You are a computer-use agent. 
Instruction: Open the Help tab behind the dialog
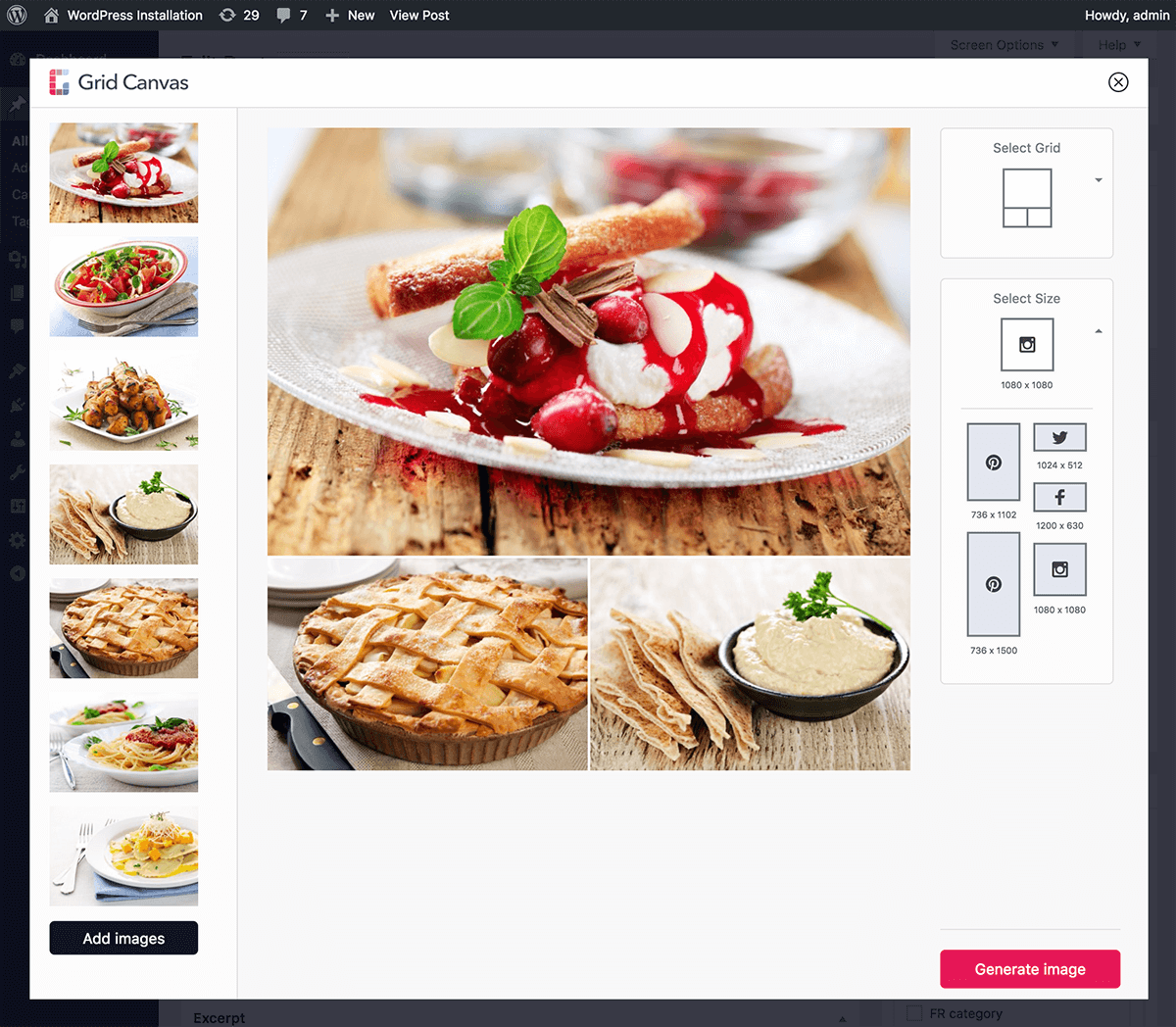point(1119,45)
